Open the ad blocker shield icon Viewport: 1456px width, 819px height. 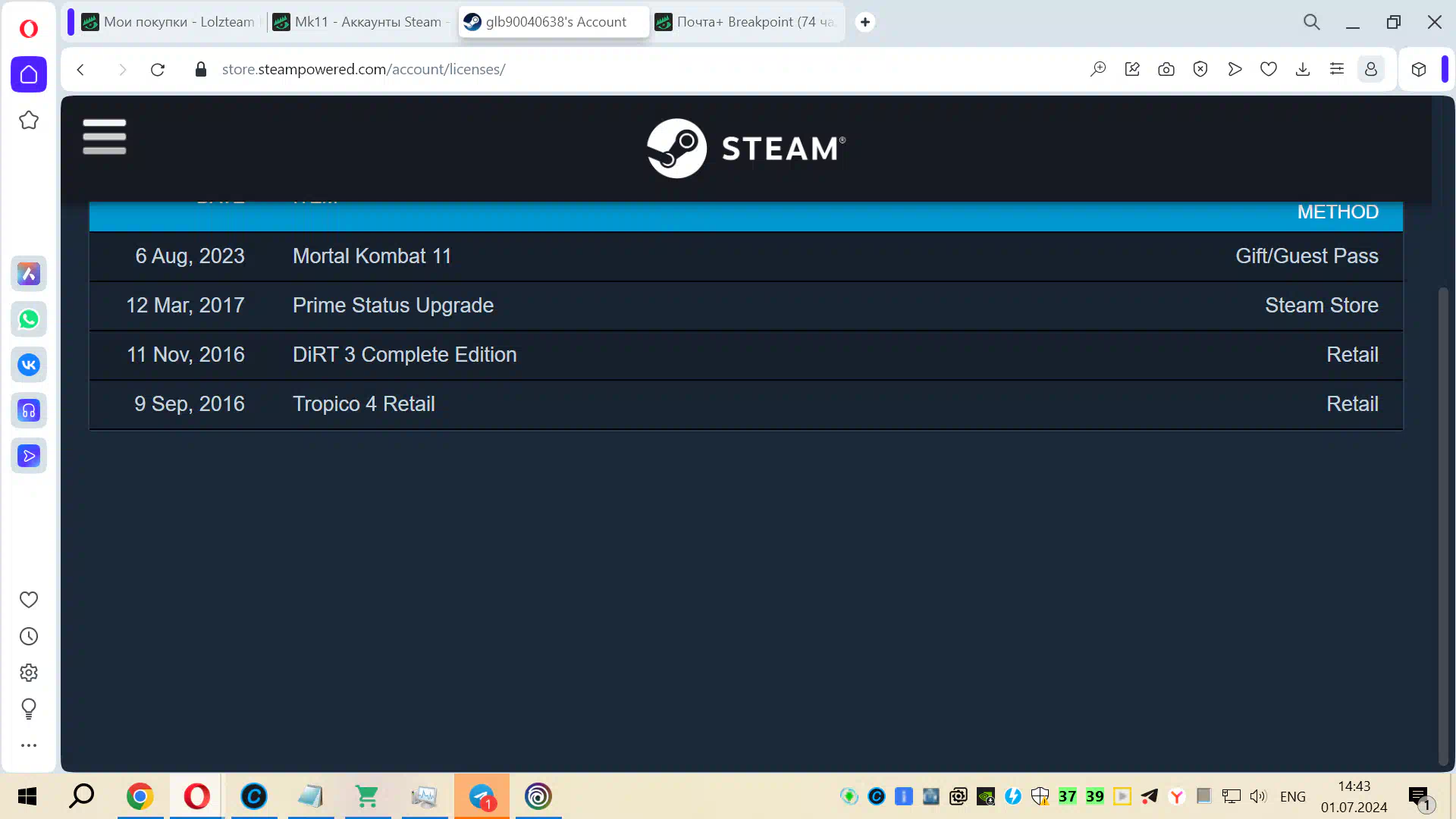(1200, 70)
